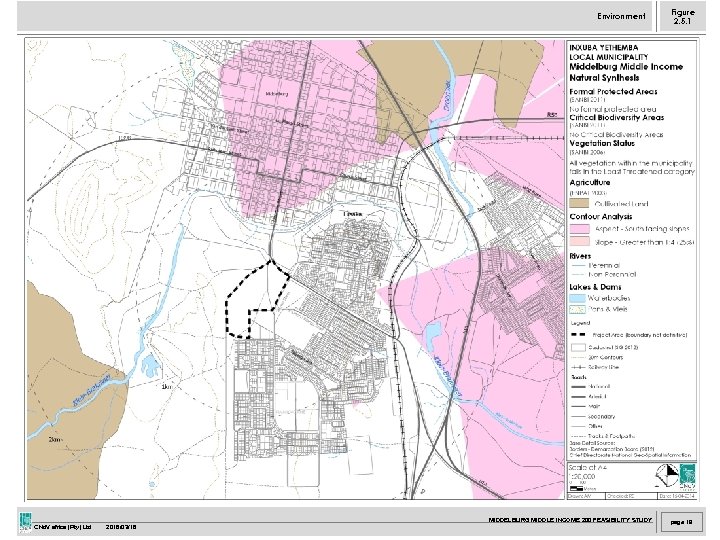
Task: Click the pink South facing slopes swatch
Action: pos(579,229)
